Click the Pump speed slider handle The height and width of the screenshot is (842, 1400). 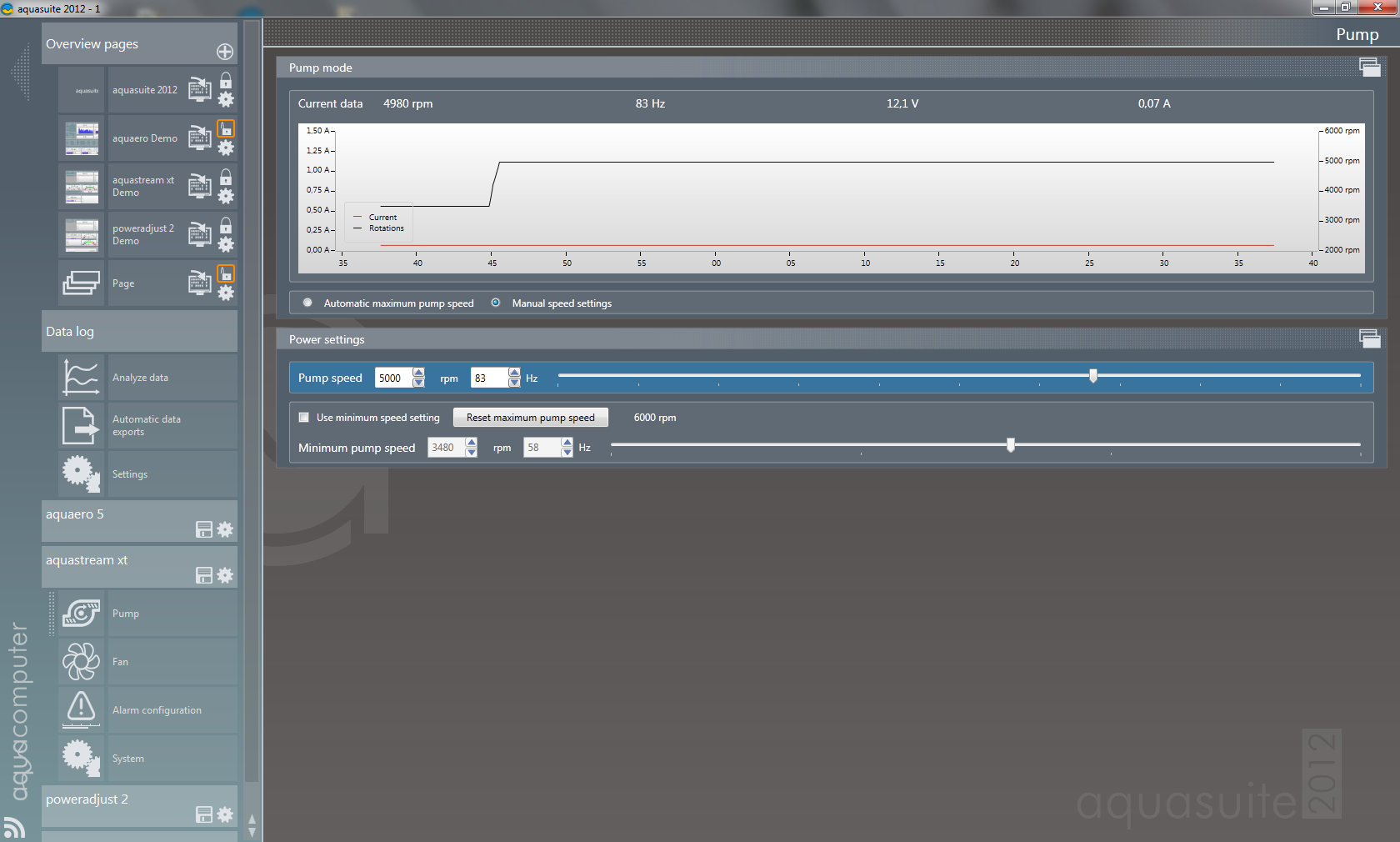tap(1093, 376)
